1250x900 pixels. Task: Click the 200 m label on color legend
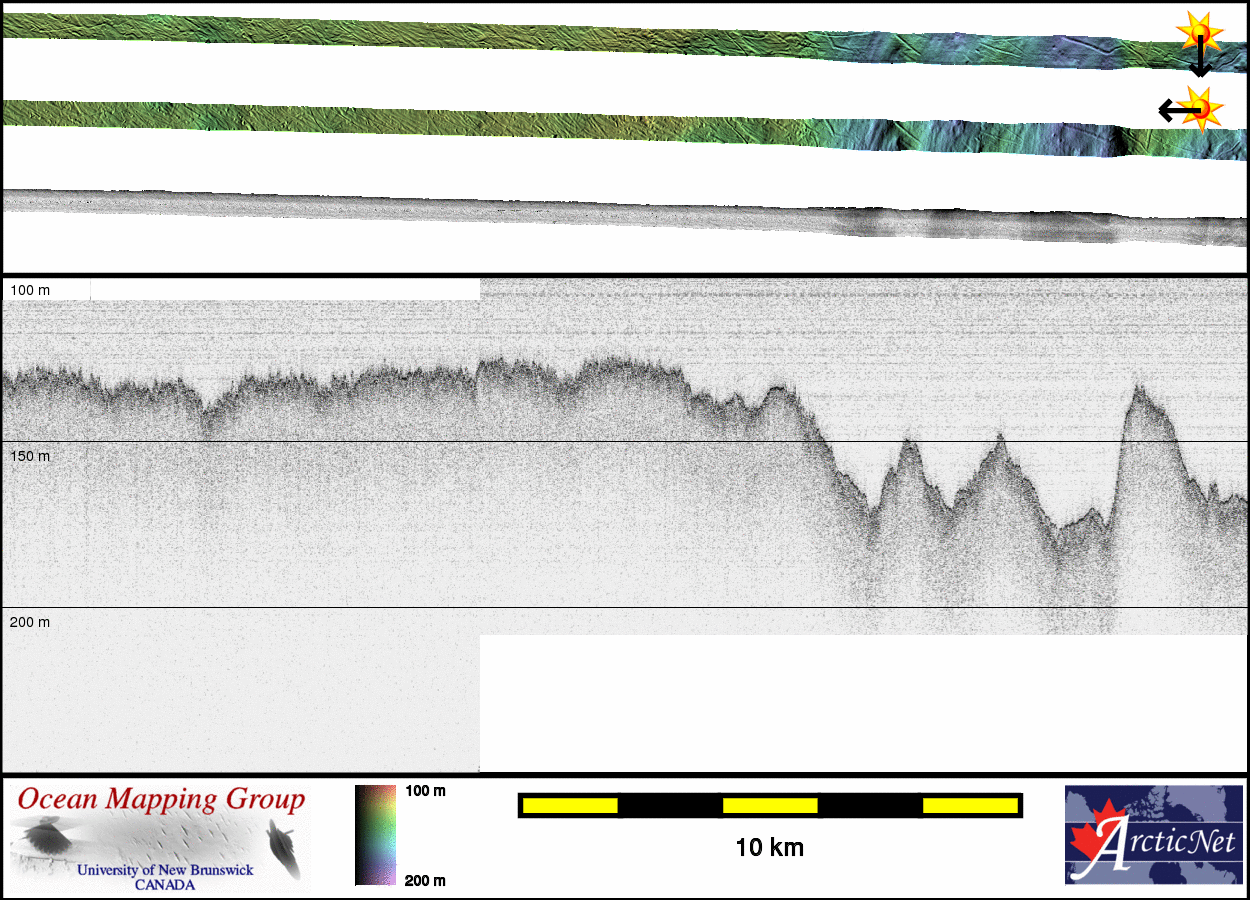coord(425,880)
